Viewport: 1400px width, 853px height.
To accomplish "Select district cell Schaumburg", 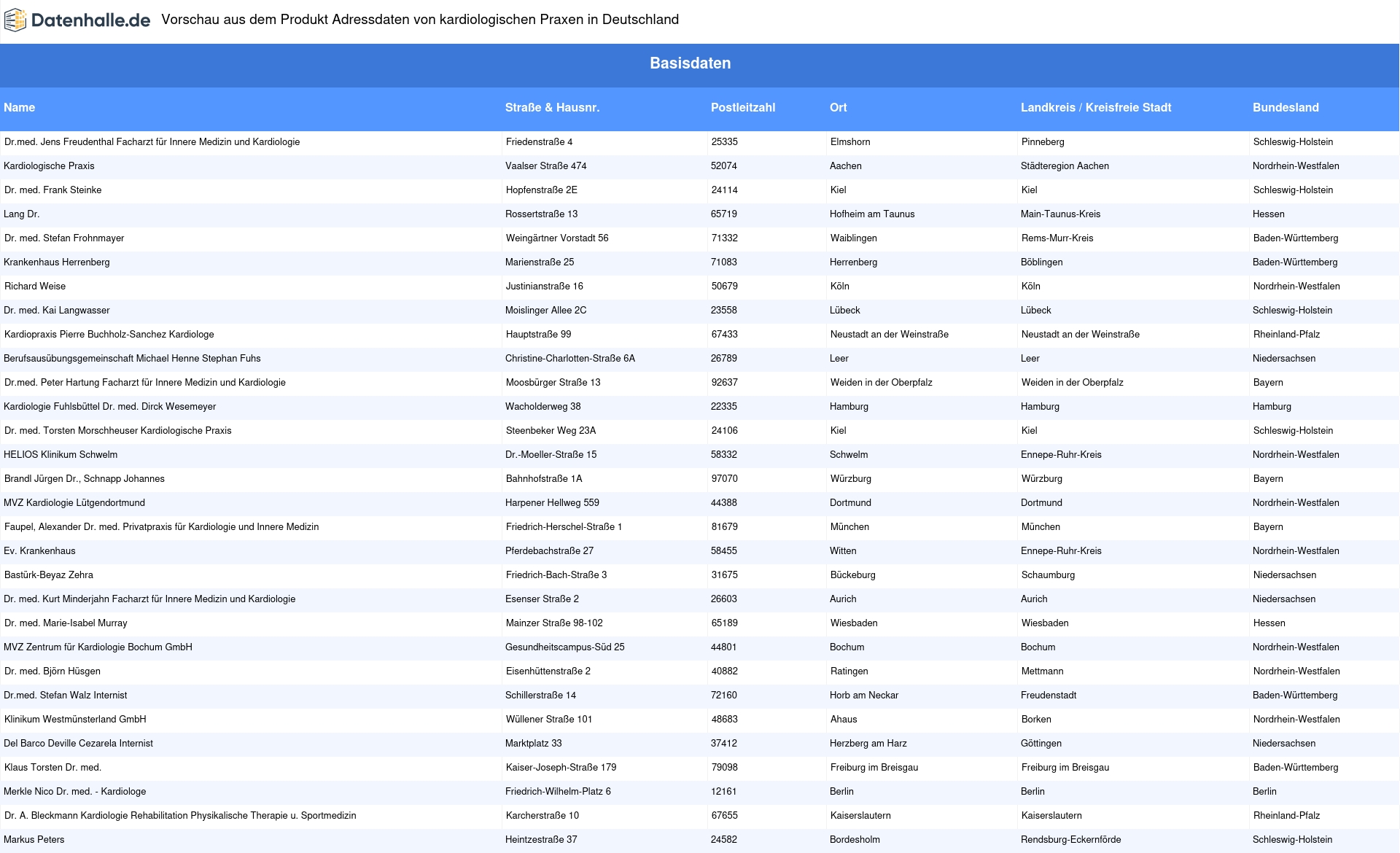I will 1048,575.
